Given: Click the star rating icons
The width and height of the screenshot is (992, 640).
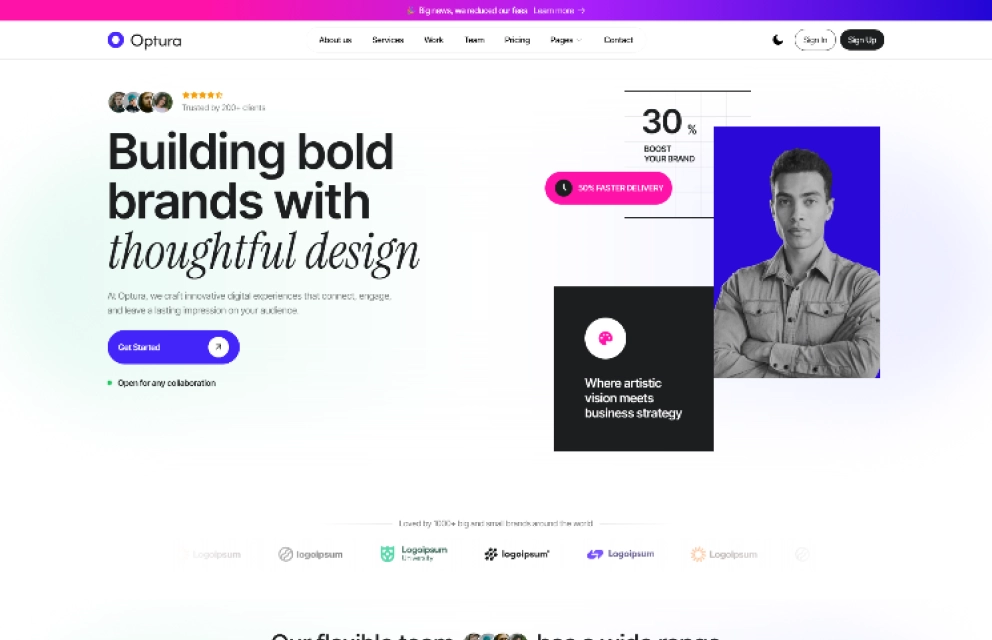Looking at the screenshot, I should click(x=202, y=95).
